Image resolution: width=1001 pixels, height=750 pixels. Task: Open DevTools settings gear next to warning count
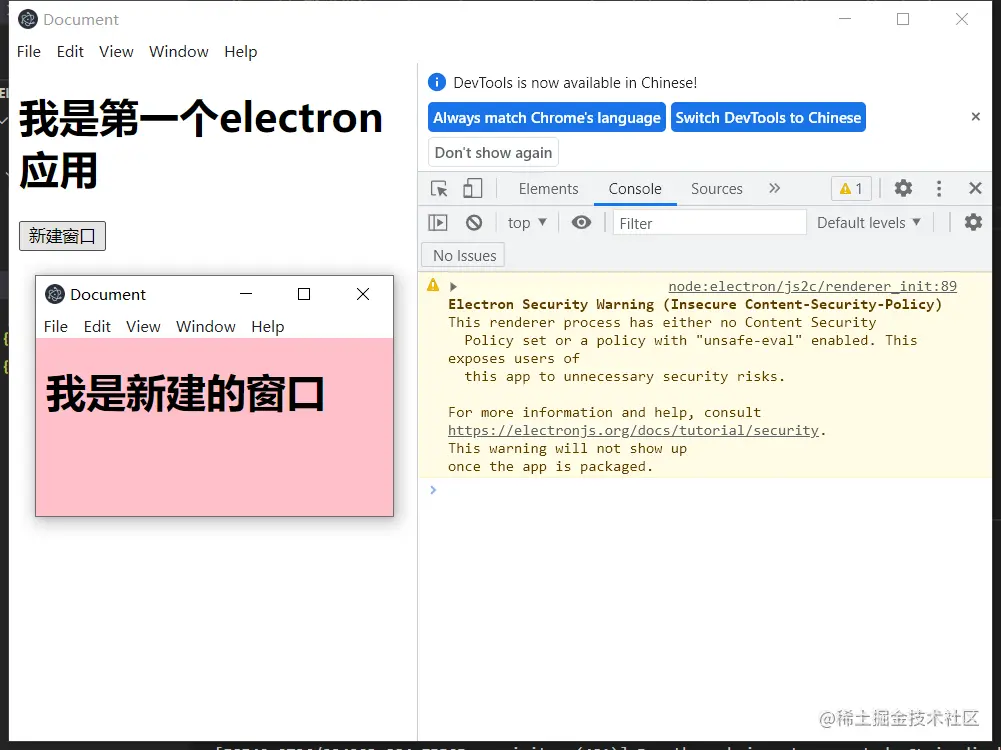pyautogui.click(x=903, y=188)
